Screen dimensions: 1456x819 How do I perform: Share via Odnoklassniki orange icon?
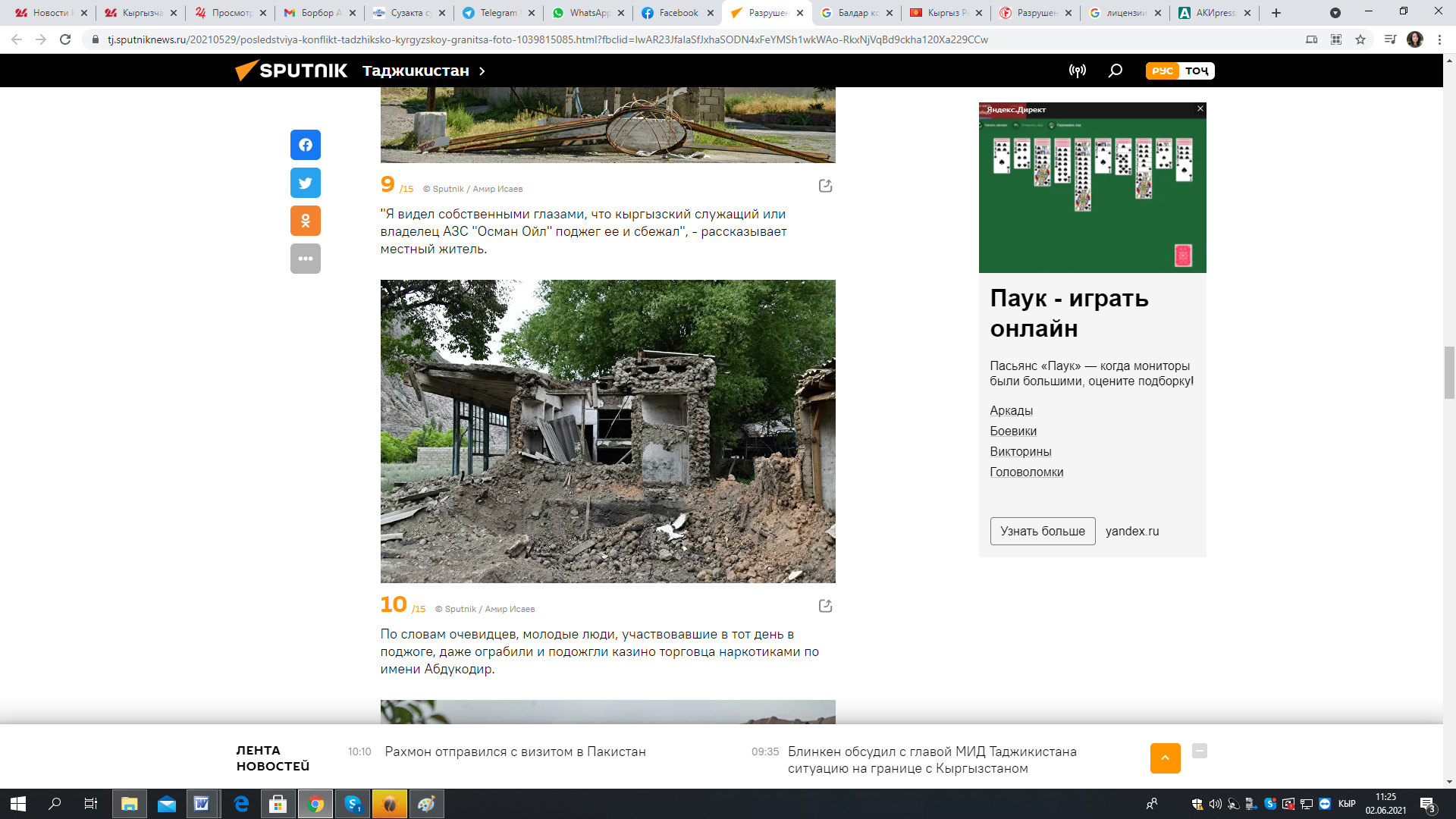click(x=305, y=221)
